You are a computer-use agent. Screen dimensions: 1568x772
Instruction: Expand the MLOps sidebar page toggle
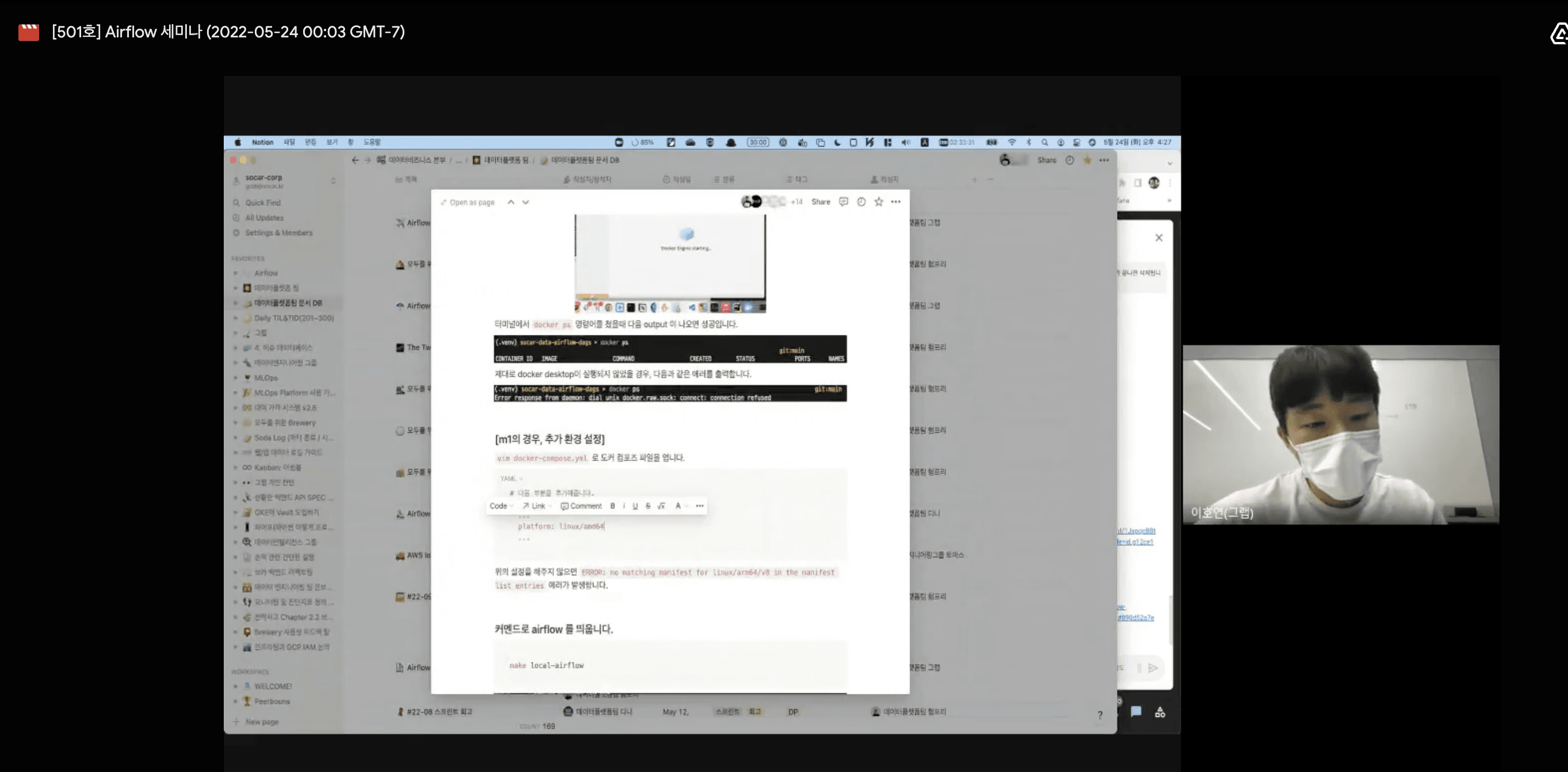(x=236, y=378)
